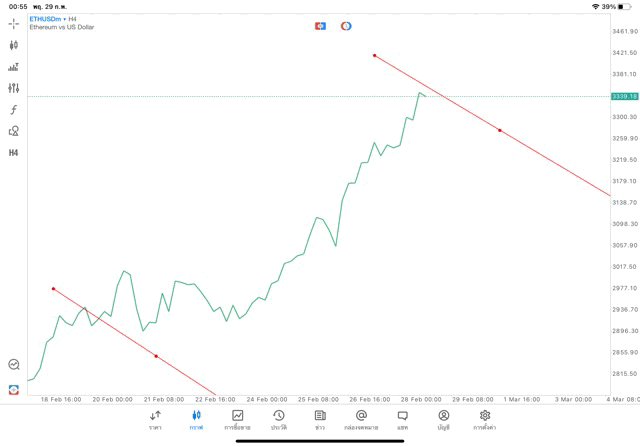Screen dimensions: 640x447
Task: Open the indicators (f) function menu
Action: (x=14, y=110)
